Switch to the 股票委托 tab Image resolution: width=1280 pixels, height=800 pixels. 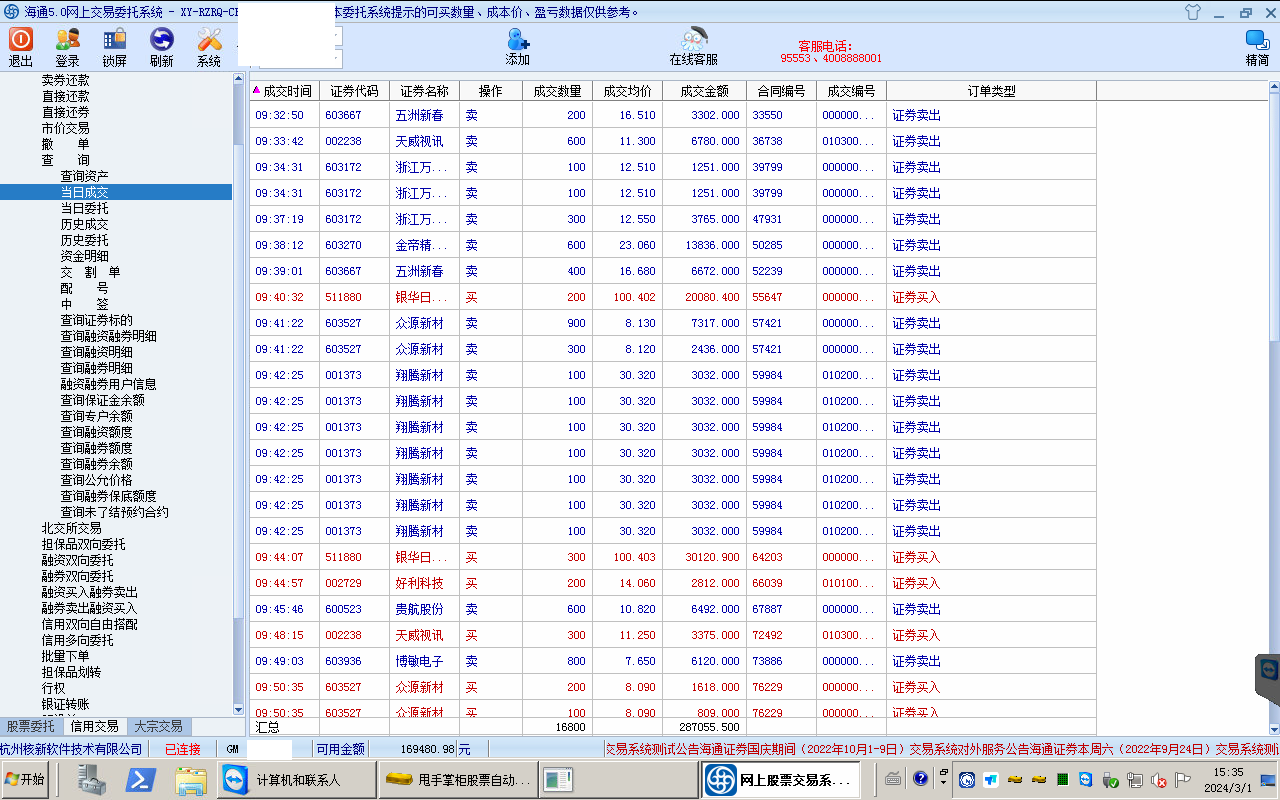point(31,727)
